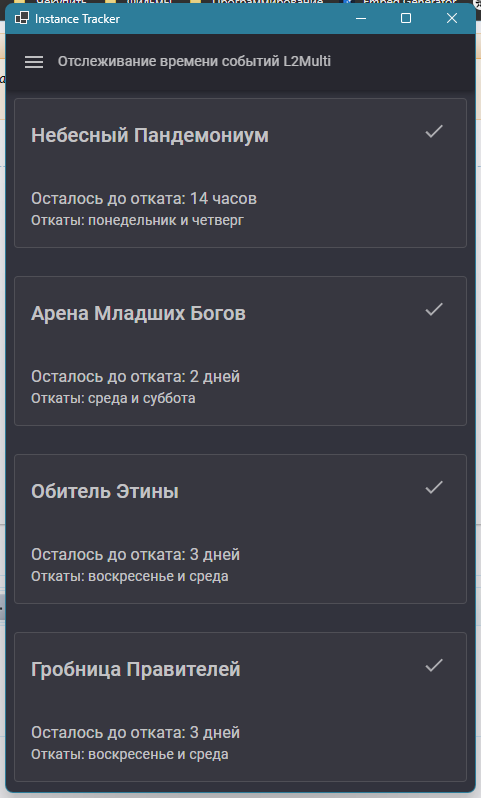Click the 2 дней remaining text
Viewport: 481px width, 798px height.
215,377
